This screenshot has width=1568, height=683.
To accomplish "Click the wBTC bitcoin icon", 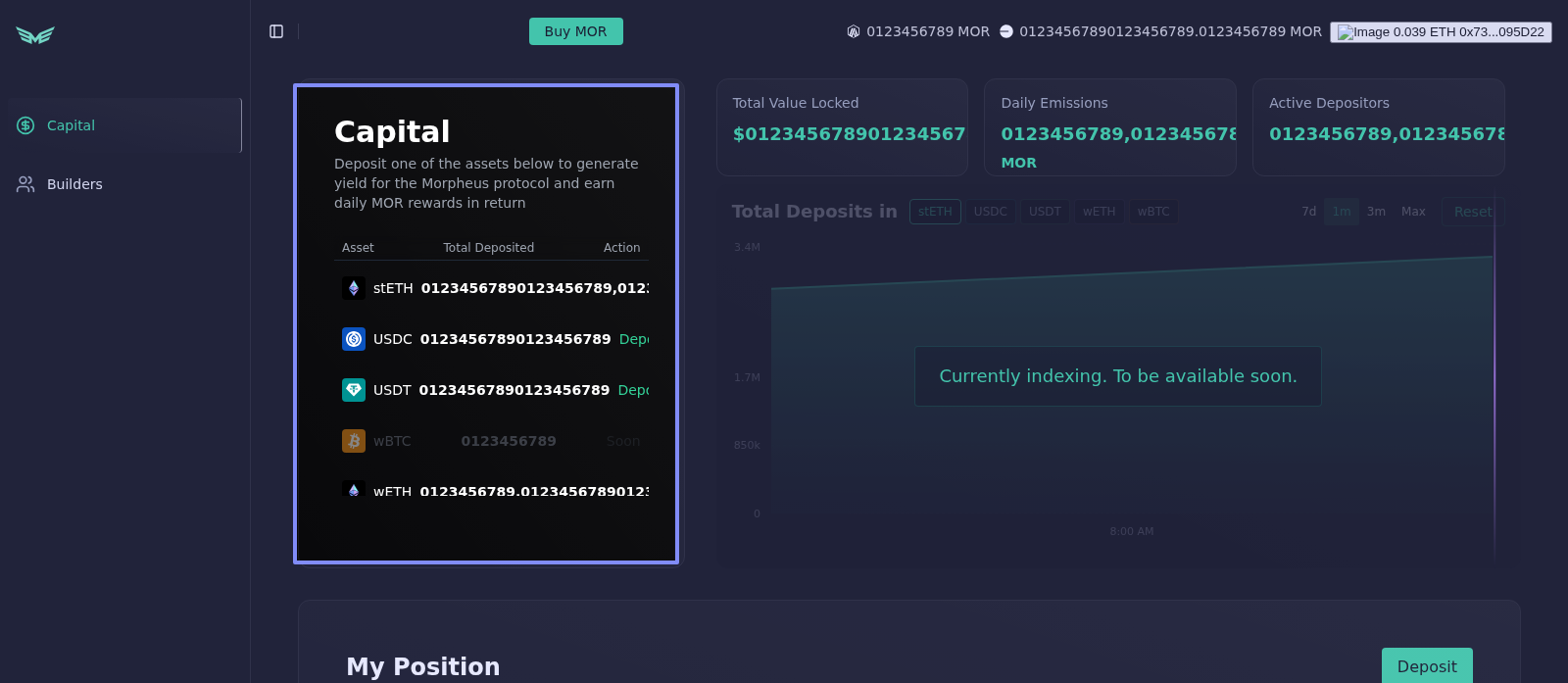I will [x=354, y=441].
